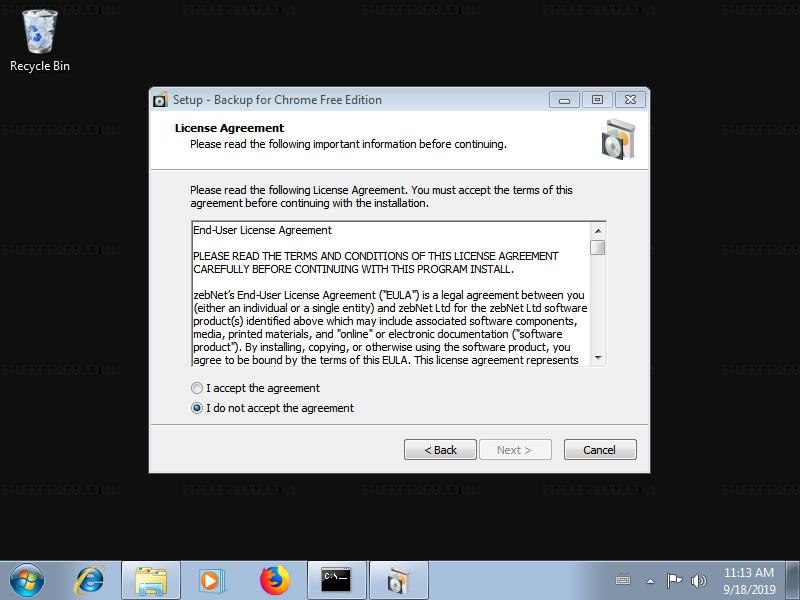This screenshot has height=600, width=800.
Task: Open Windows Media Player taskbar icon
Action: coord(211,581)
